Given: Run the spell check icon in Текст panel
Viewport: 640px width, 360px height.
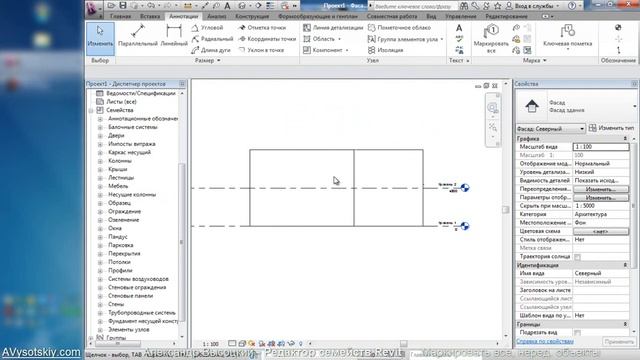Looking at the screenshot, I should 459,39.
